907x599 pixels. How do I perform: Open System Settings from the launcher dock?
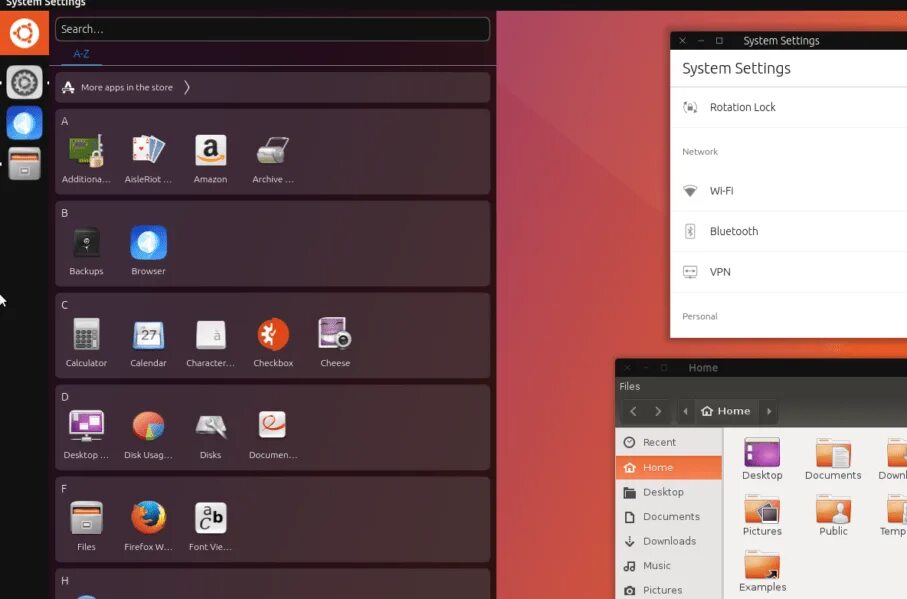coord(24,83)
